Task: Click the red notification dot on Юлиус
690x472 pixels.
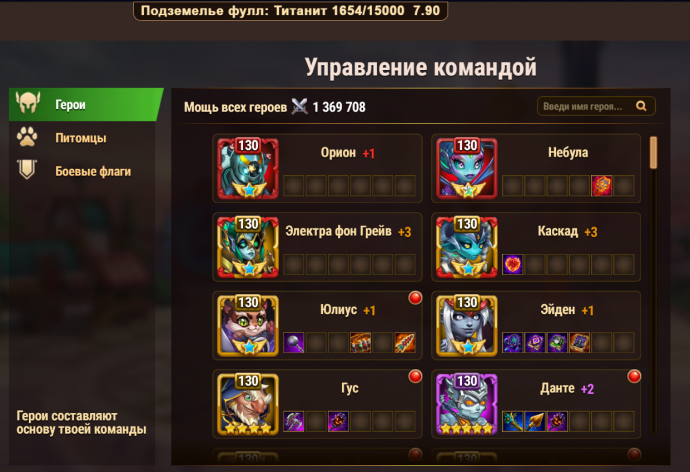Action: click(x=415, y=298)
